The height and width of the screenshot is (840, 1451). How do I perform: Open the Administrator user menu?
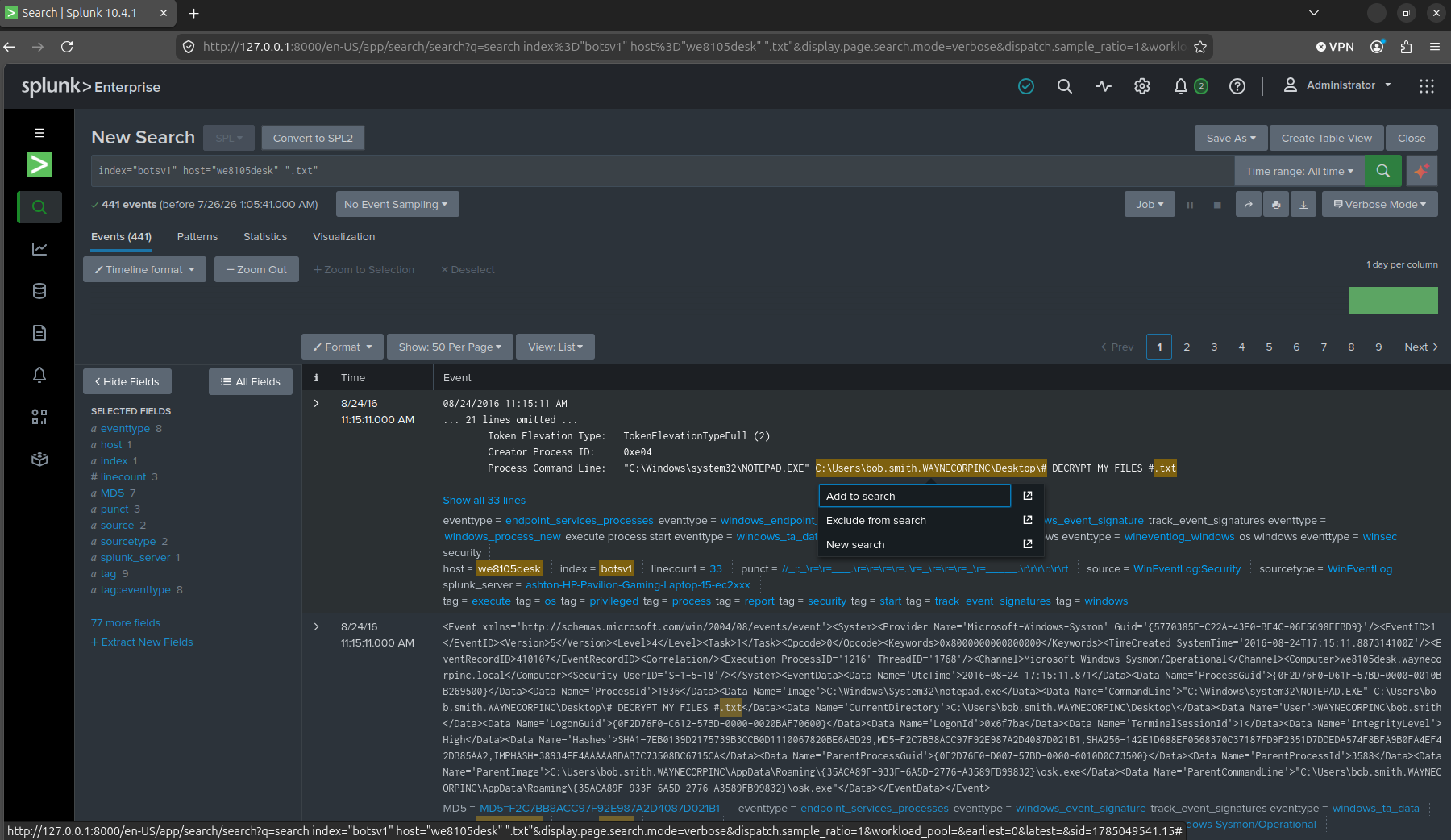[1337, 85]
